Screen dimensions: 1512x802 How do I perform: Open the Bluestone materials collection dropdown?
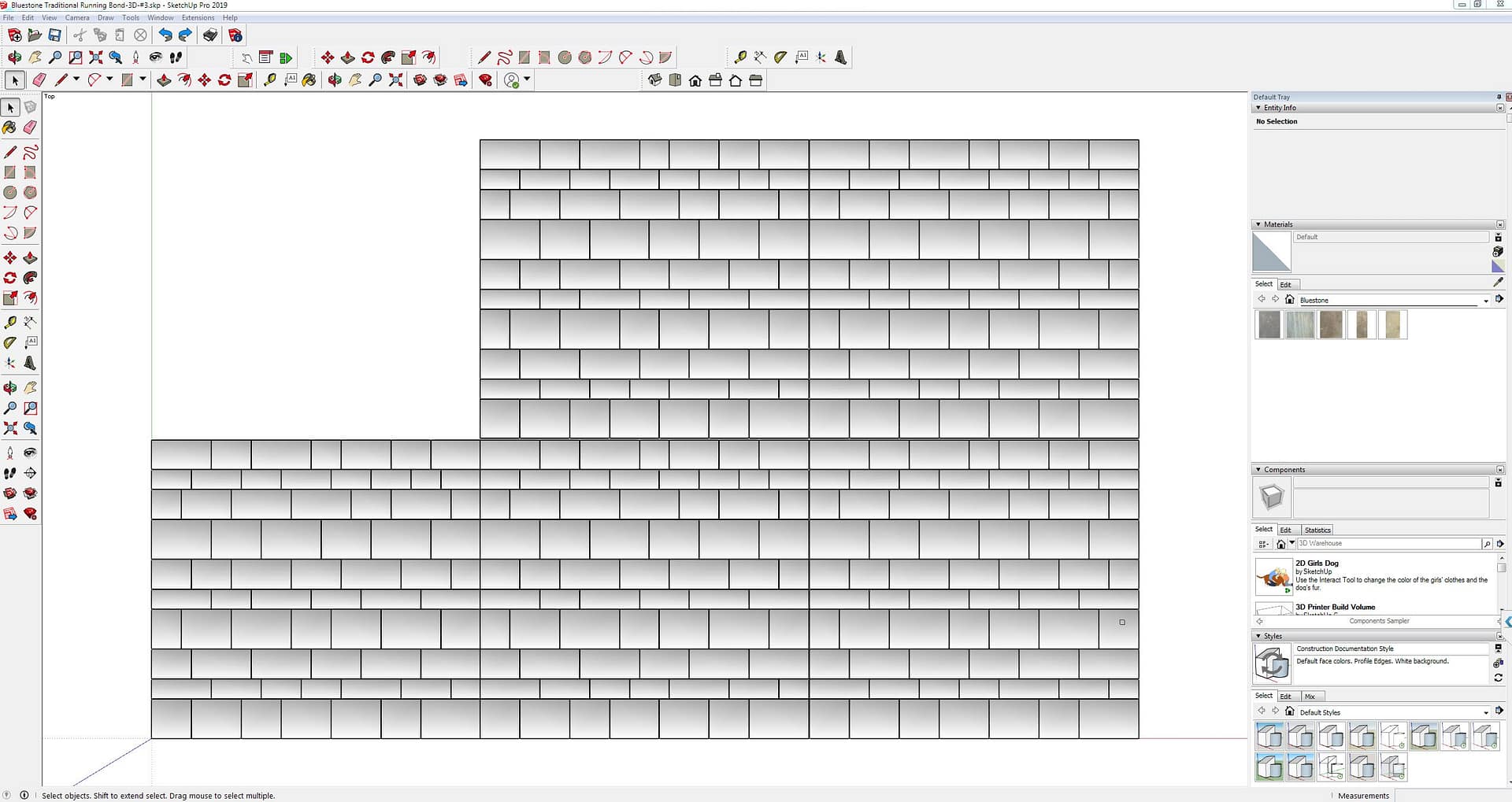[x=1486, y=301]
